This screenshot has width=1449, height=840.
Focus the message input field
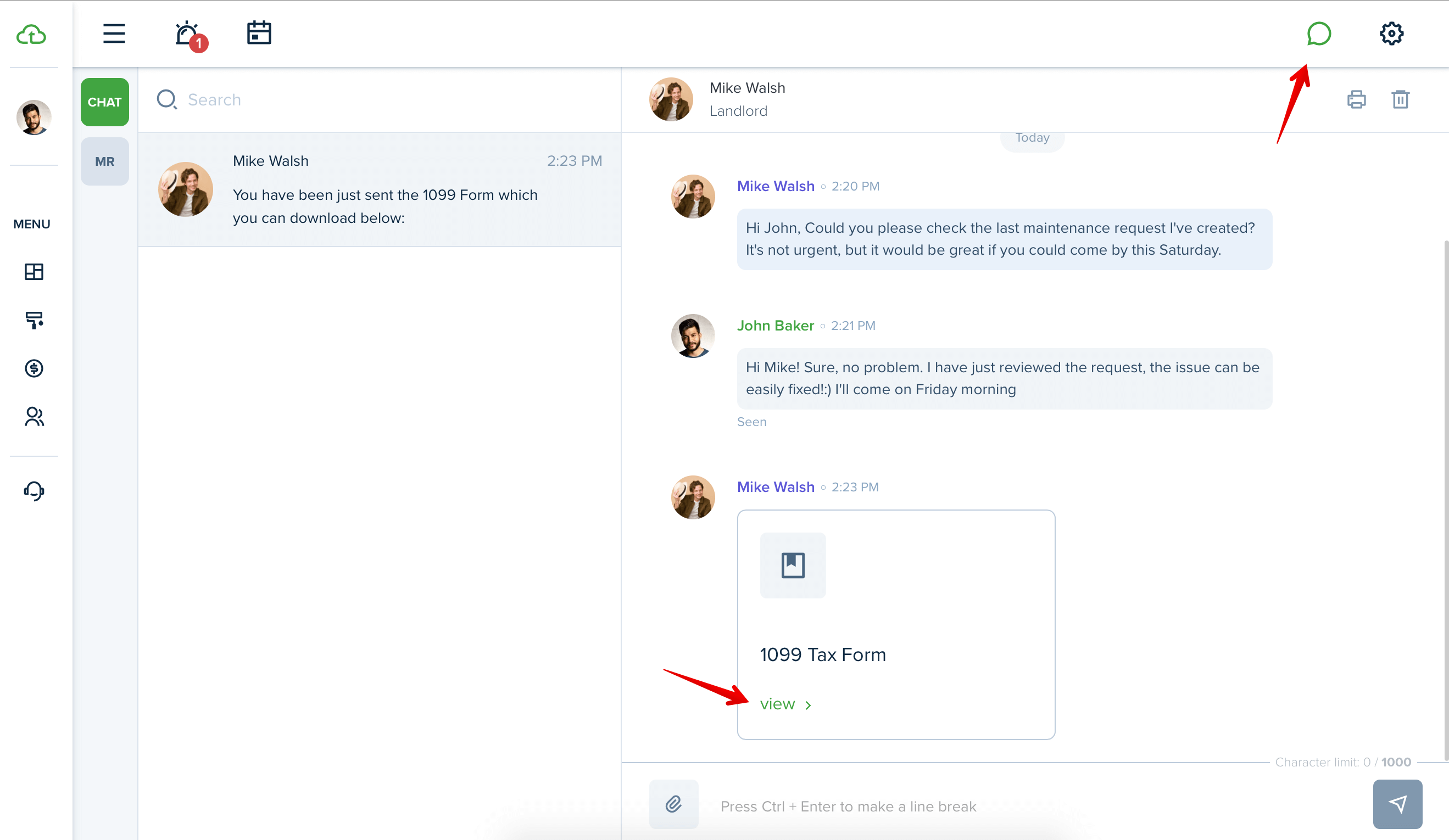pos(1035,806)
